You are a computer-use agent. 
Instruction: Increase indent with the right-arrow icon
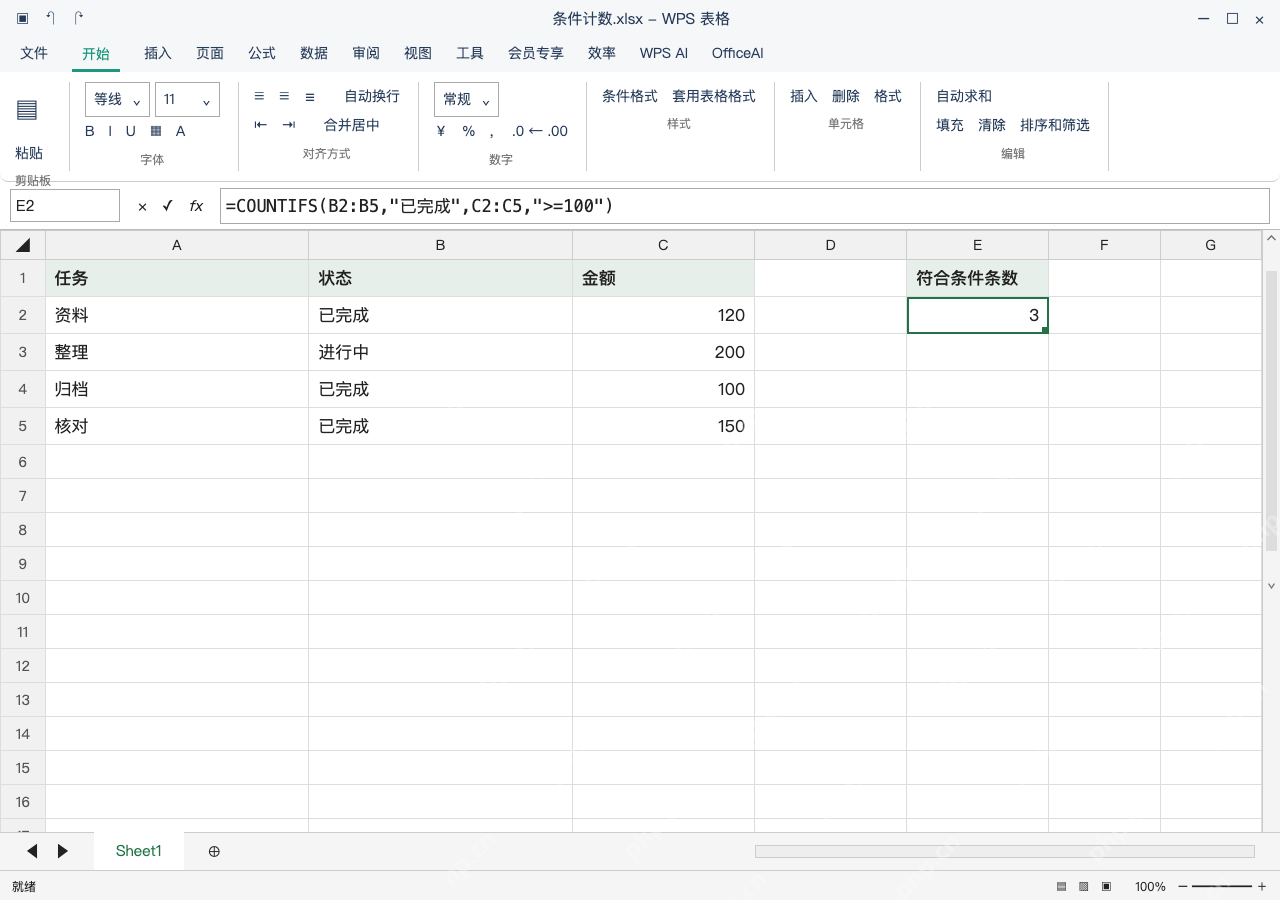tap(289, 125)
